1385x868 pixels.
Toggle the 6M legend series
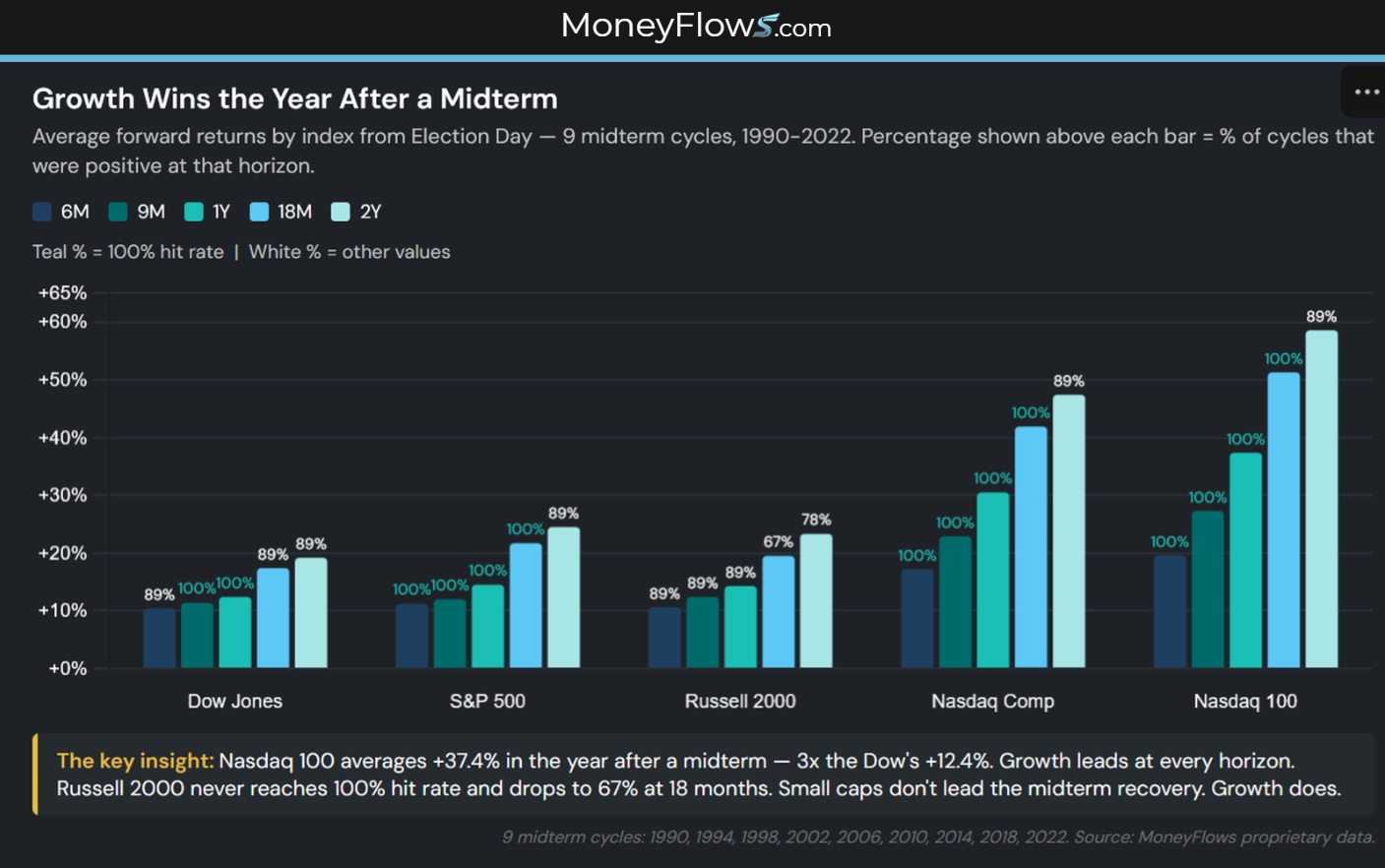click(61, 212)
